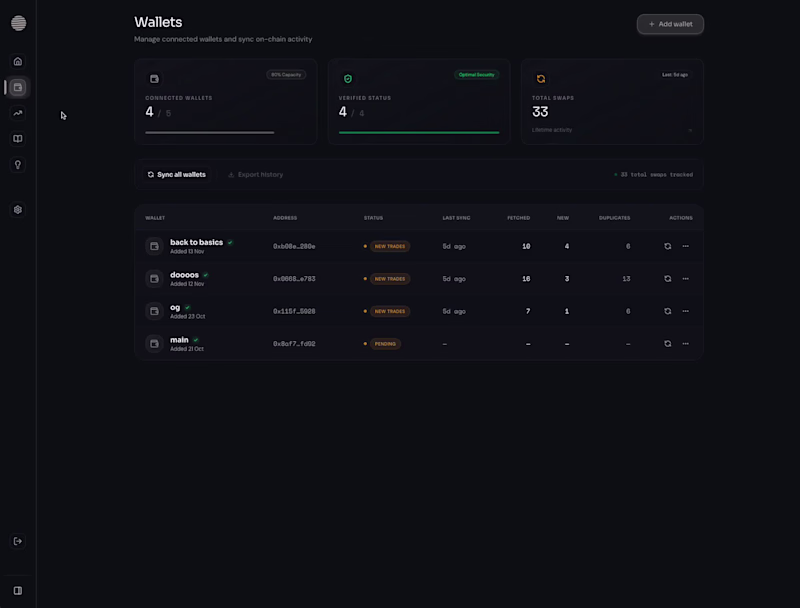This screenshot has height=608, width=800.
Task: Click the striped app logo
Action: tap(18, 23)
